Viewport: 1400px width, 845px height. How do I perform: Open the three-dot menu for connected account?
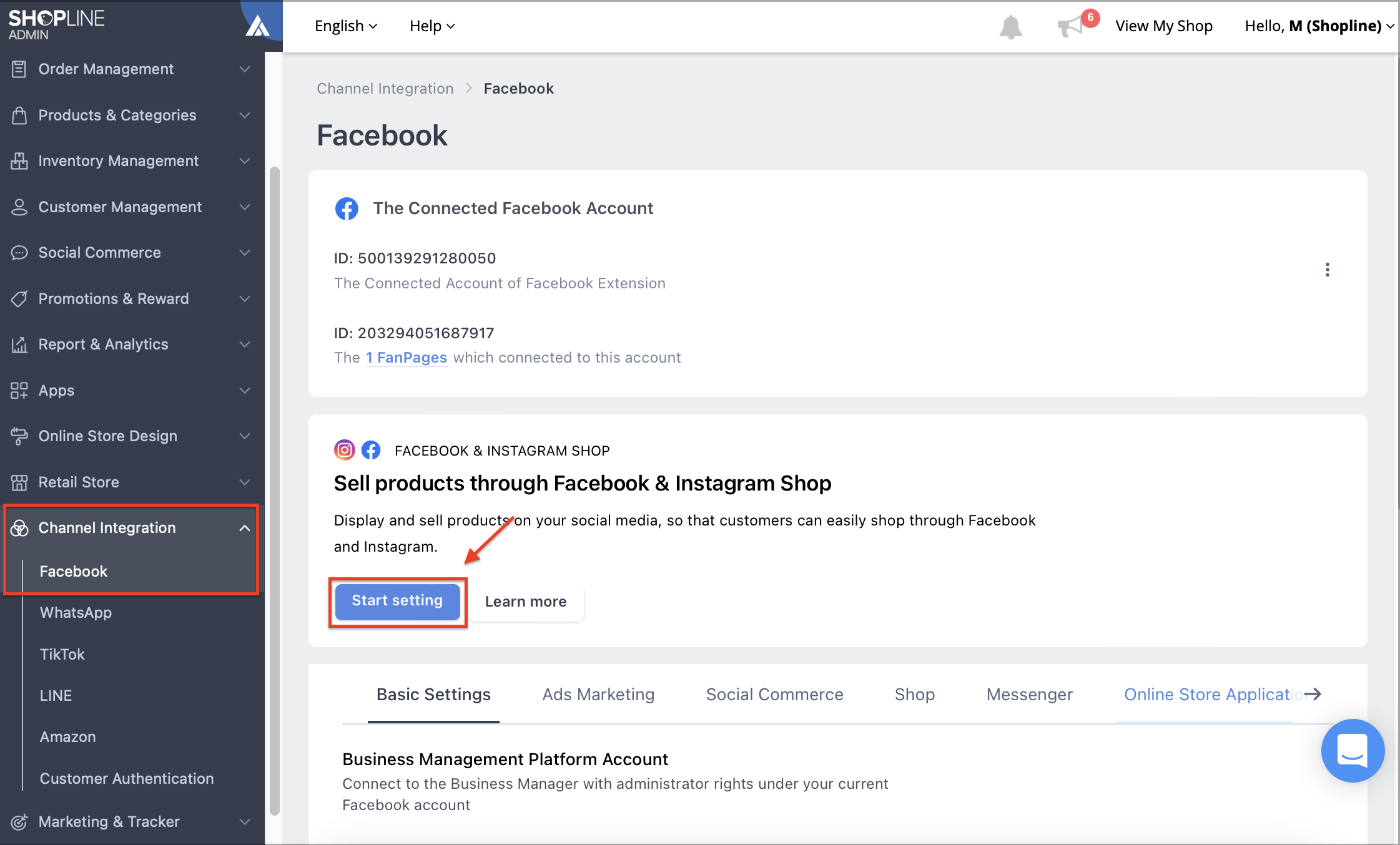click(1328, 270)
